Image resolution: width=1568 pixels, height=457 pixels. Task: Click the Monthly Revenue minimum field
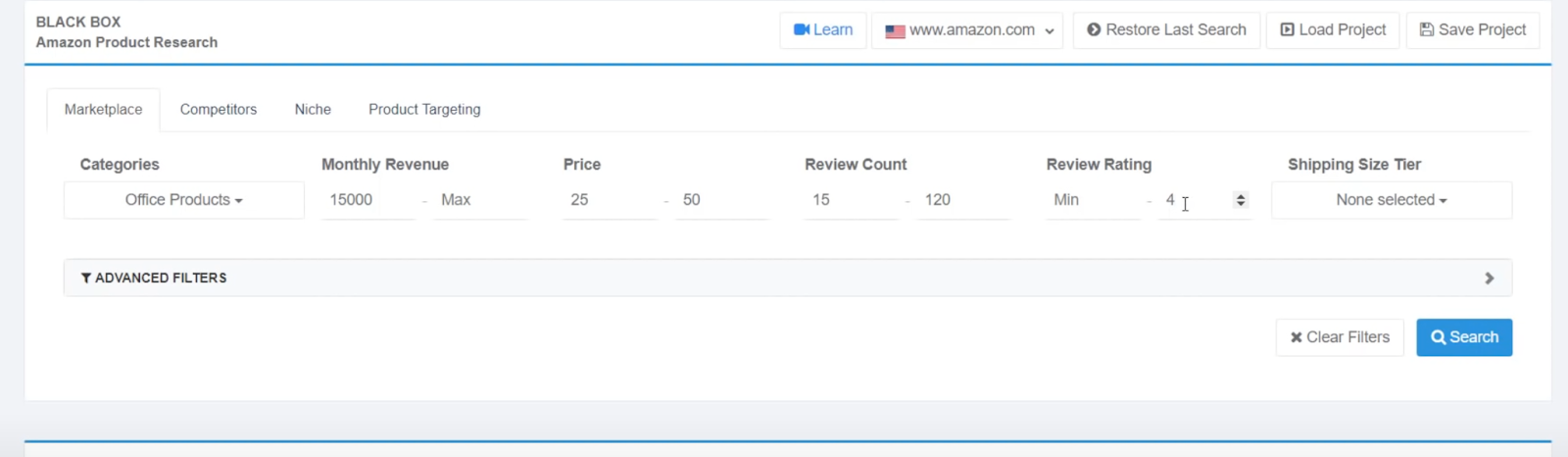[367, 200]
